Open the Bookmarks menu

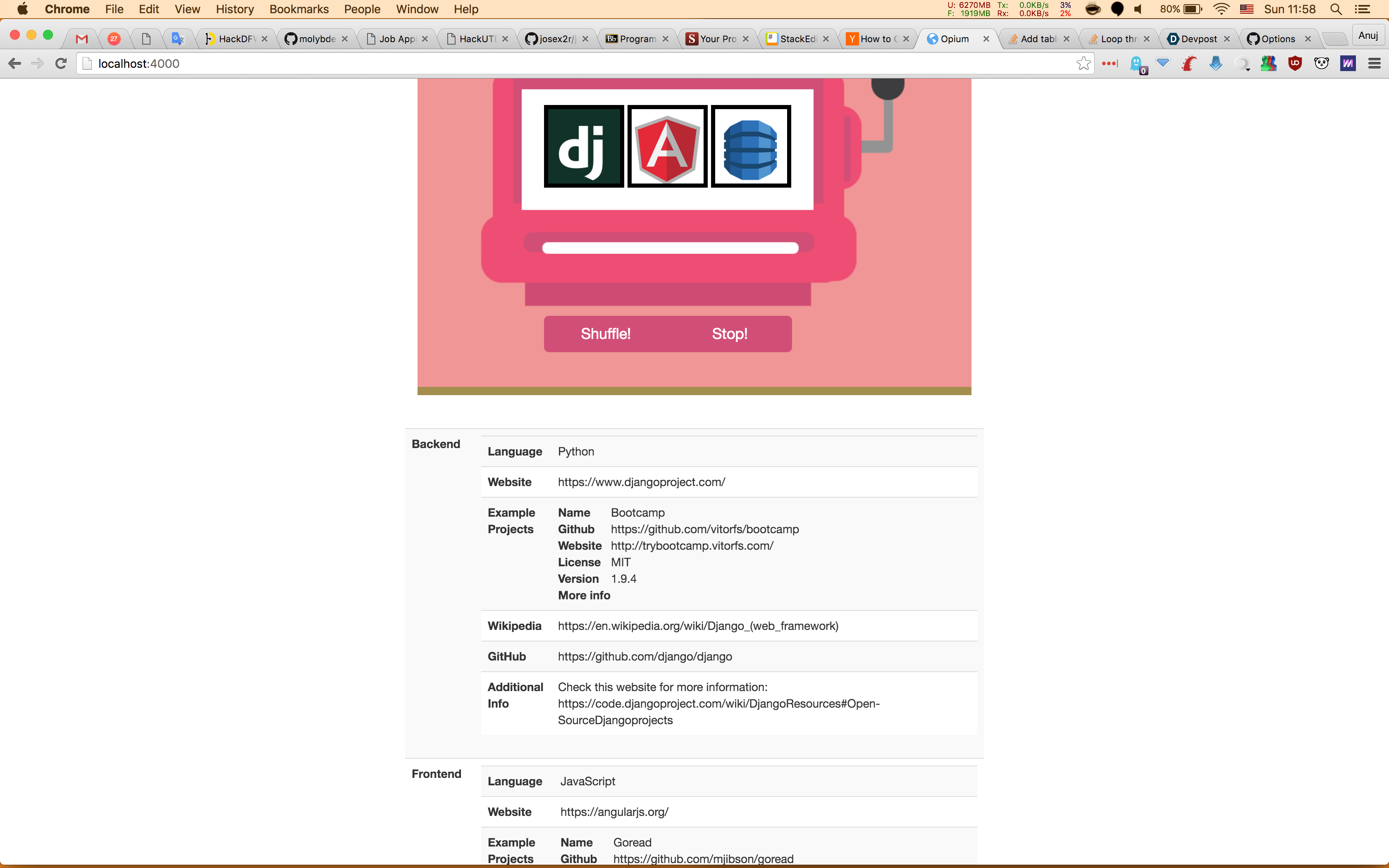tap(298, 9)
